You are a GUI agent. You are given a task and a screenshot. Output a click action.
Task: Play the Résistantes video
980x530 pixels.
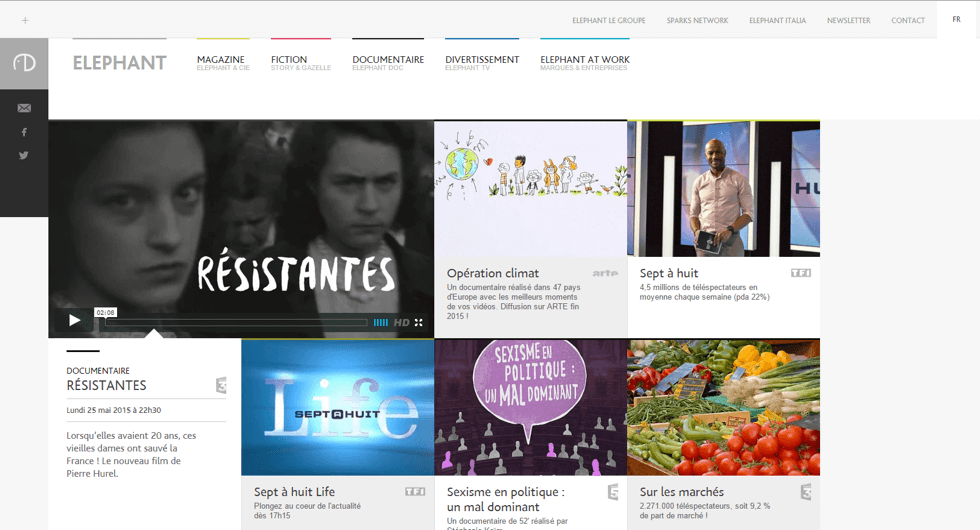tap(74, 321)
